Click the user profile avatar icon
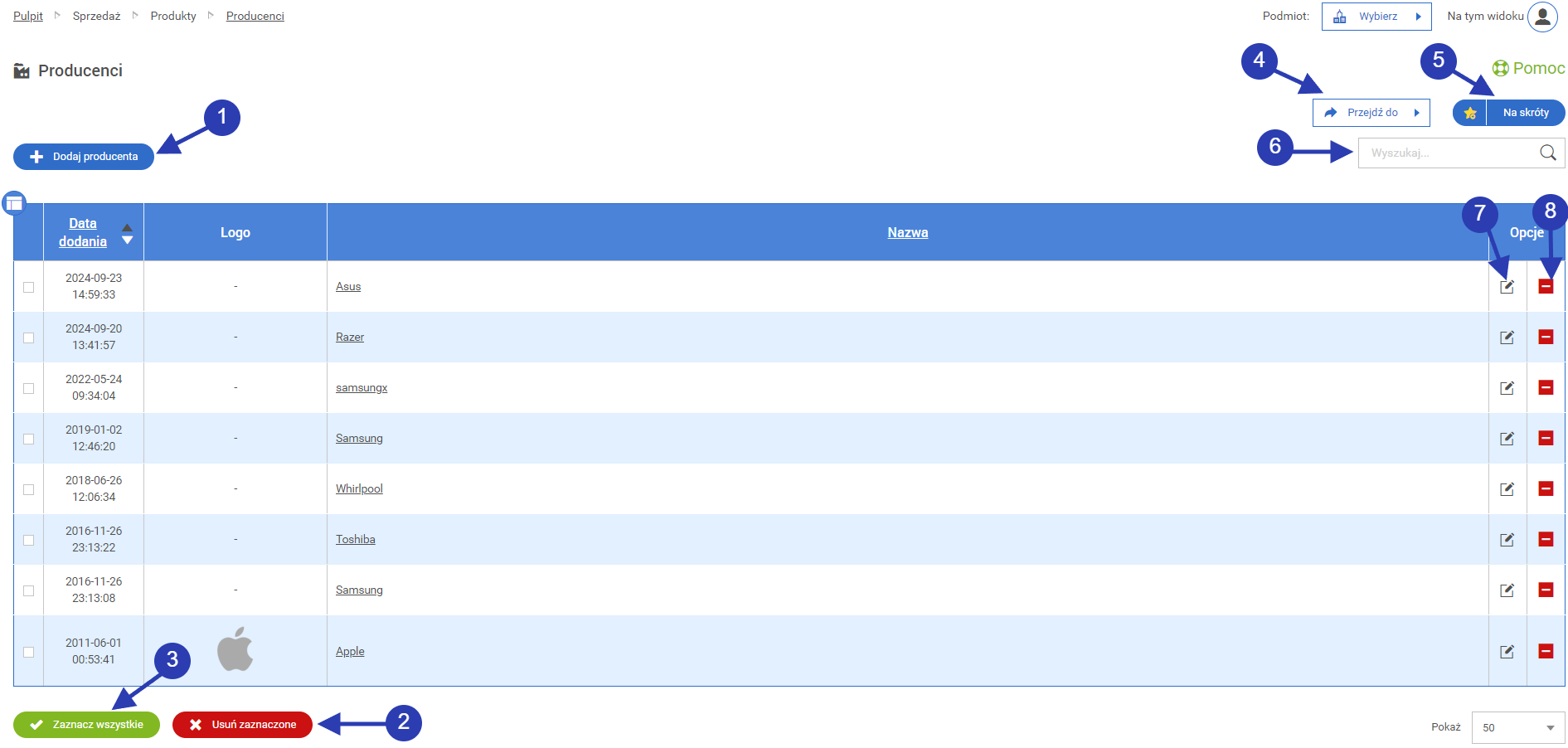Viewport: 1568px width, 748px height. pos(1542,17)
